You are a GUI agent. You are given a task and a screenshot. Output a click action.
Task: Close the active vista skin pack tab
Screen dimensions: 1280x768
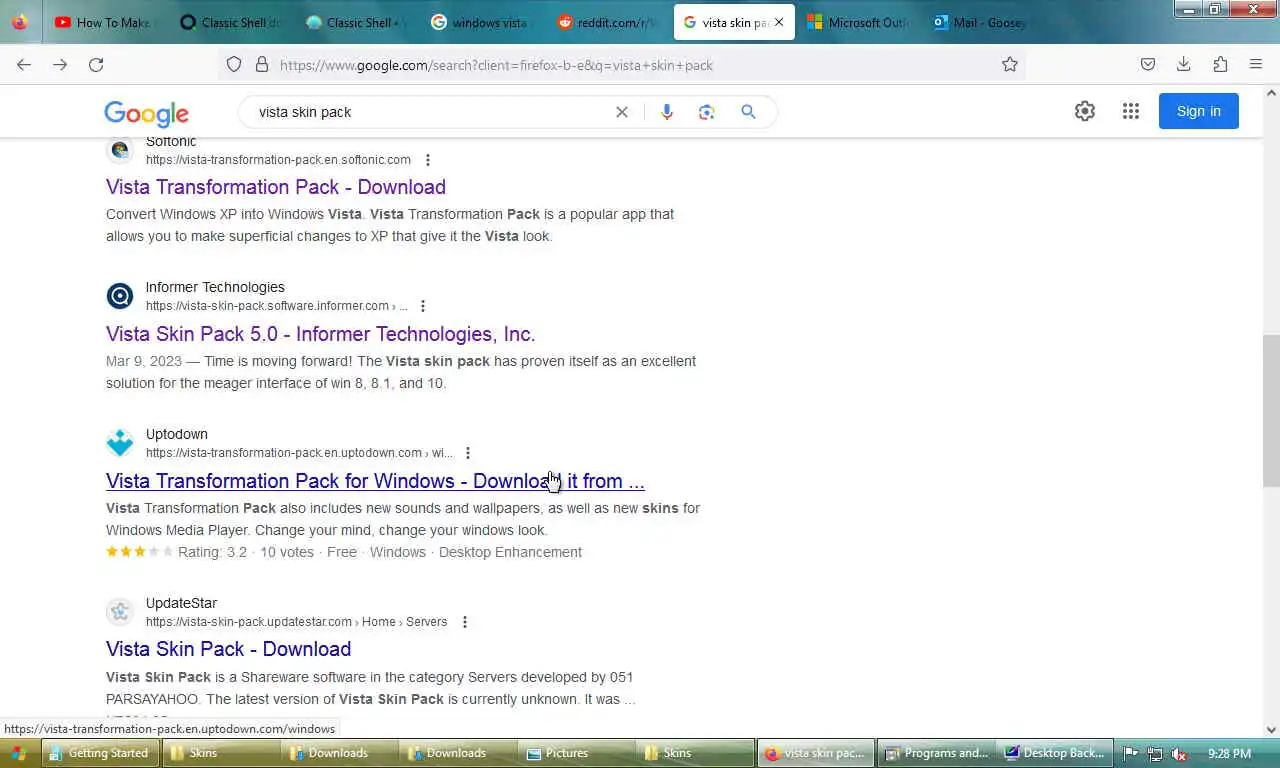pyautogui.click(x=779, y=22)
